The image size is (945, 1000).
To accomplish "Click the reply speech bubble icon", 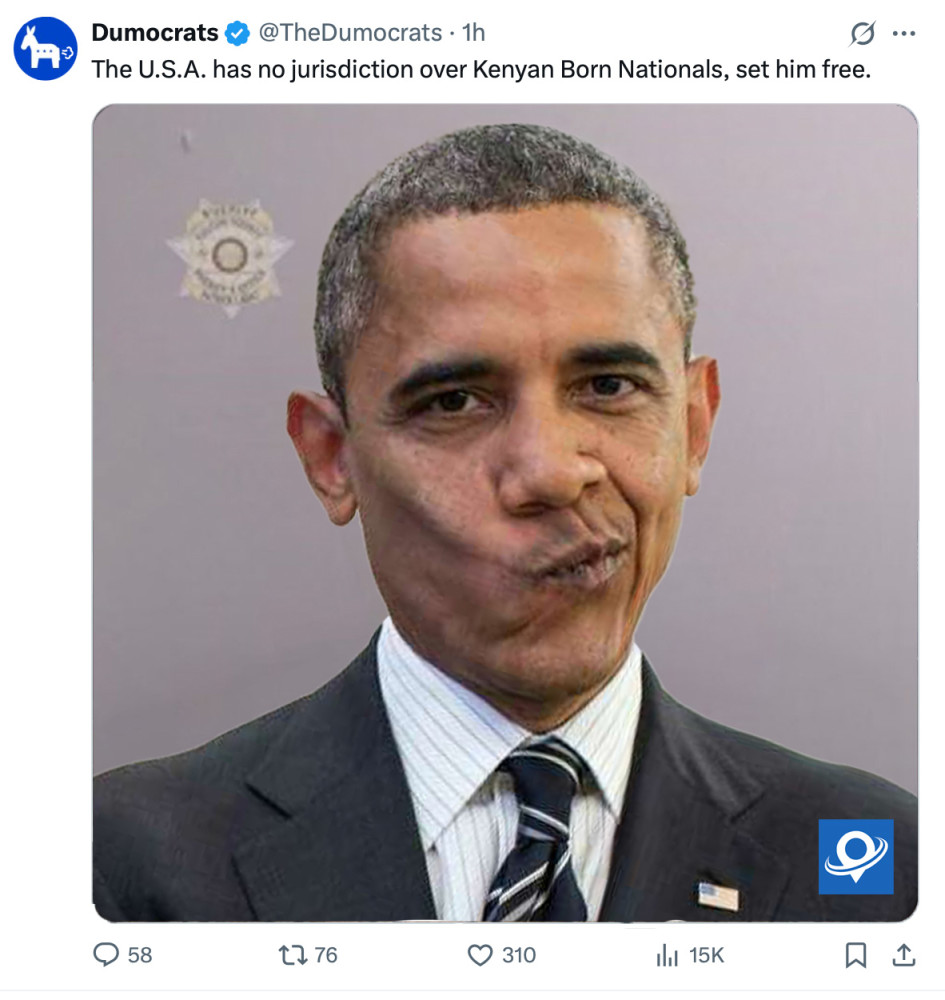I will coord(106,955).
